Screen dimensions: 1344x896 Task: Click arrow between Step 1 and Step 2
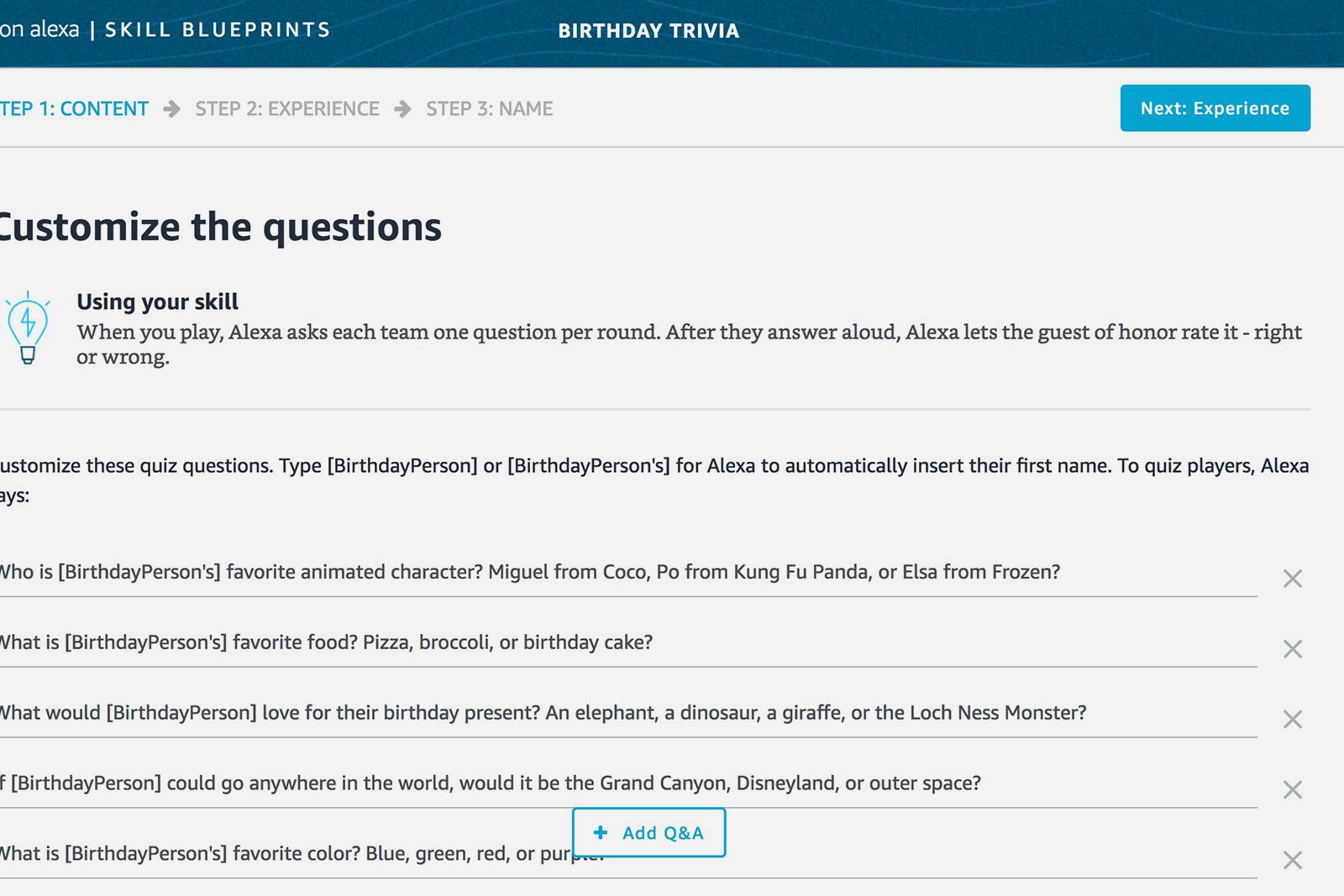point(171,109)
